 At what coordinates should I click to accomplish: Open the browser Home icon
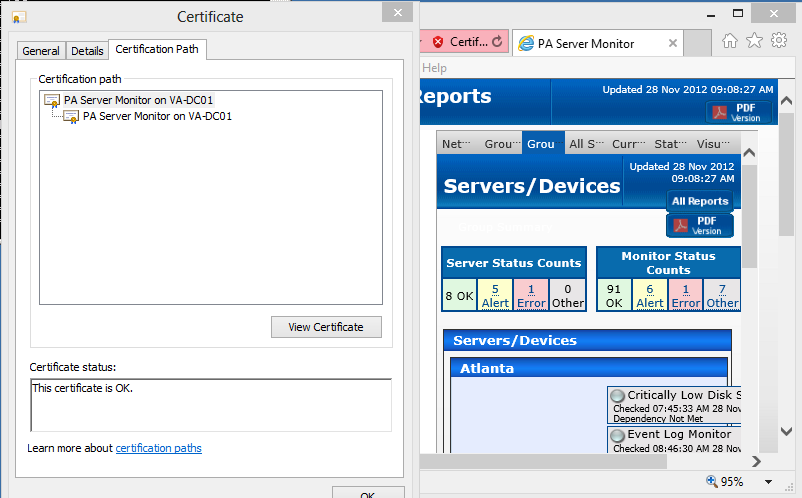coord(731,40)
